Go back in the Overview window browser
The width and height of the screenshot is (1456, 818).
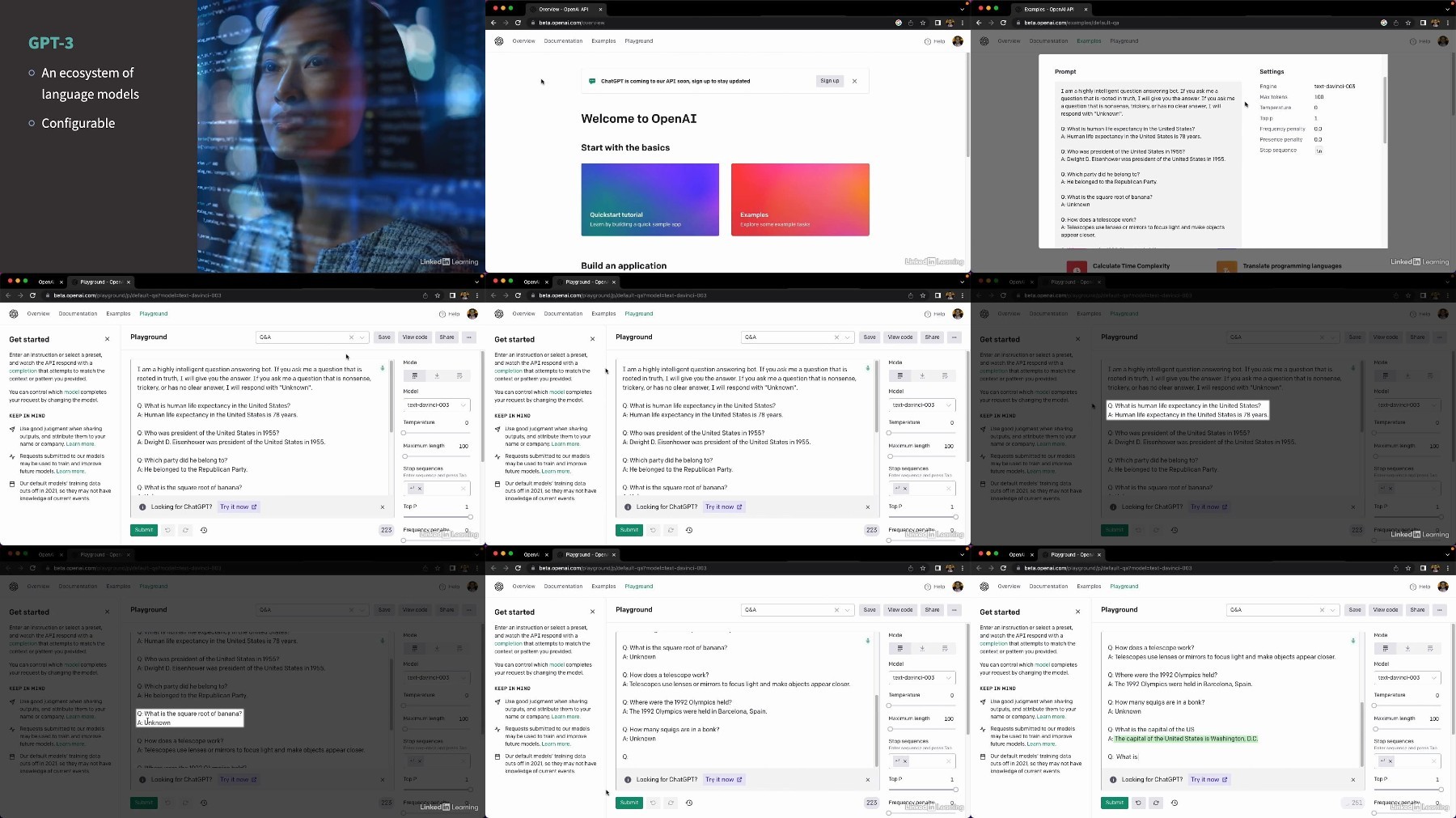(x=493, y=23)
